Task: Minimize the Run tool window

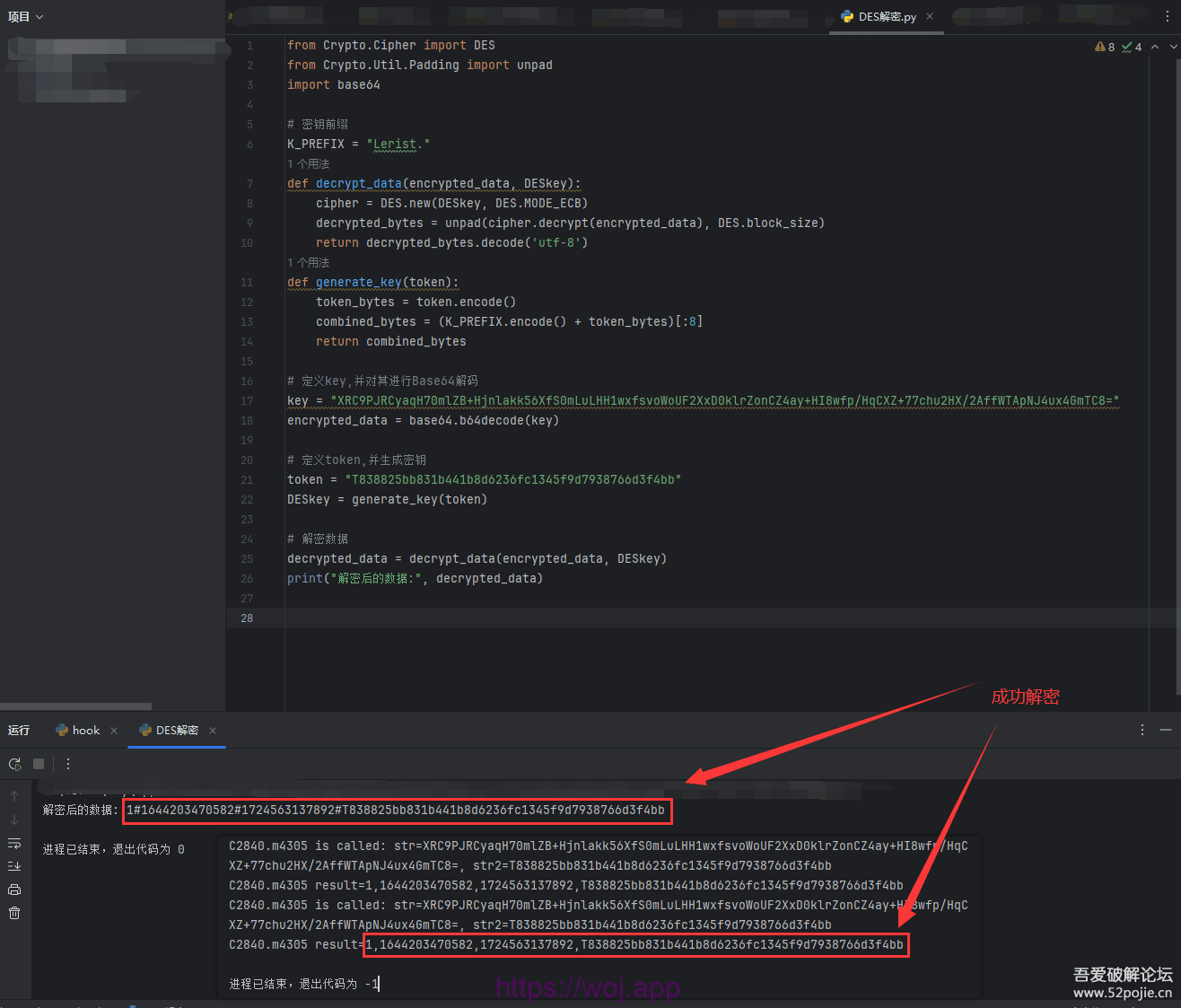Action: (1165, 730)
